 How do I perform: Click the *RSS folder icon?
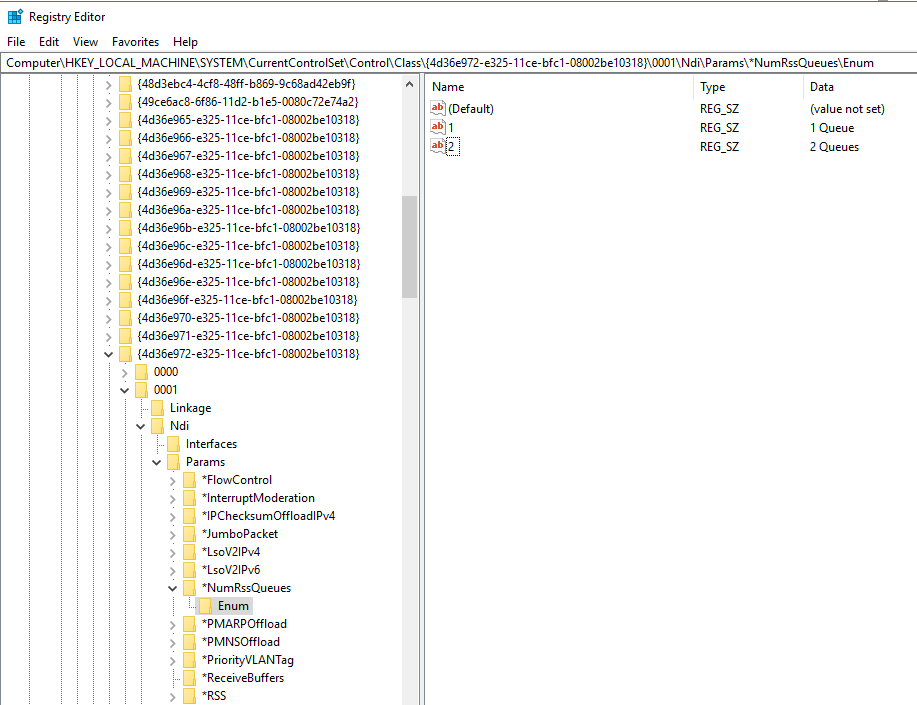pos(189,696)
